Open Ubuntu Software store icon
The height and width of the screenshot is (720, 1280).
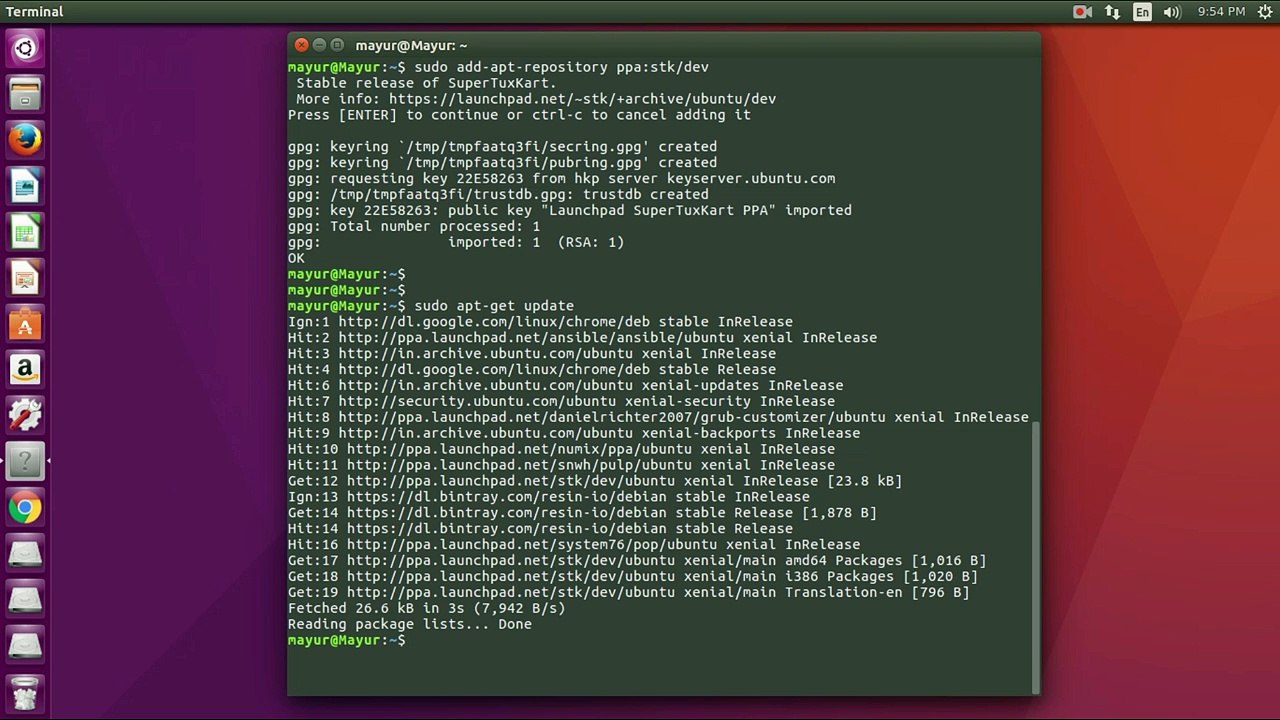point(25,325)
